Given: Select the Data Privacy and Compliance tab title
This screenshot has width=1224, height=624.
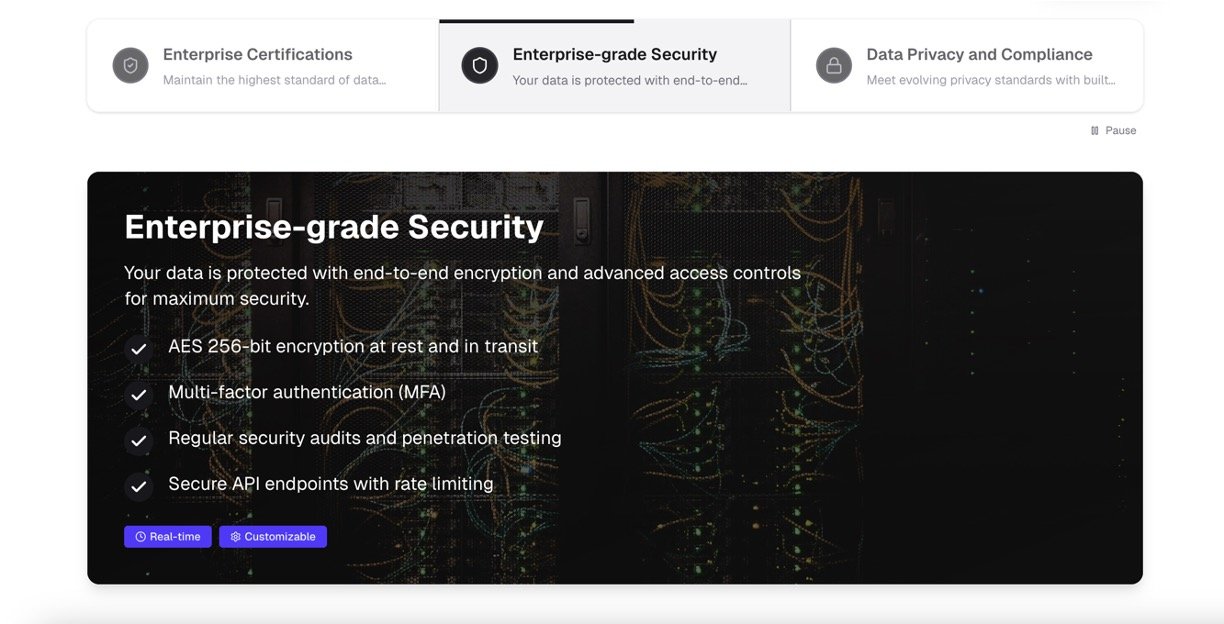Looking at the screenshot, I should click(979, 55).
